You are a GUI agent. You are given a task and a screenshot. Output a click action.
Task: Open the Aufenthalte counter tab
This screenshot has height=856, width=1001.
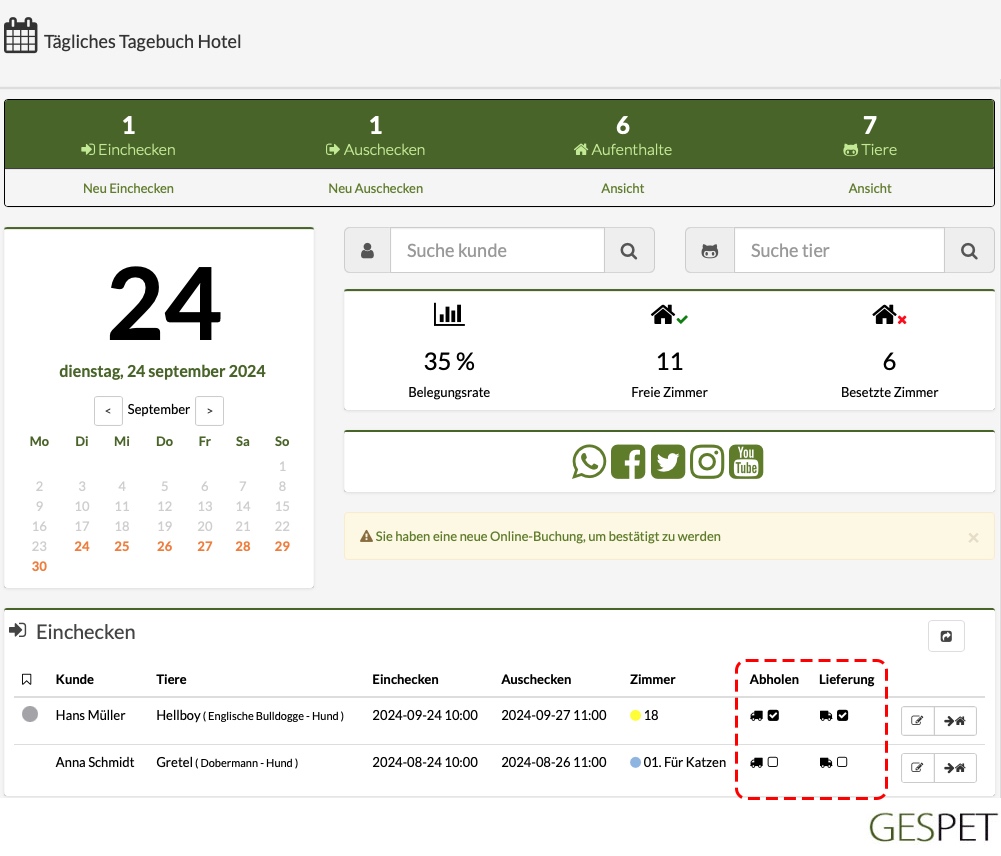[x=622, y=135]
